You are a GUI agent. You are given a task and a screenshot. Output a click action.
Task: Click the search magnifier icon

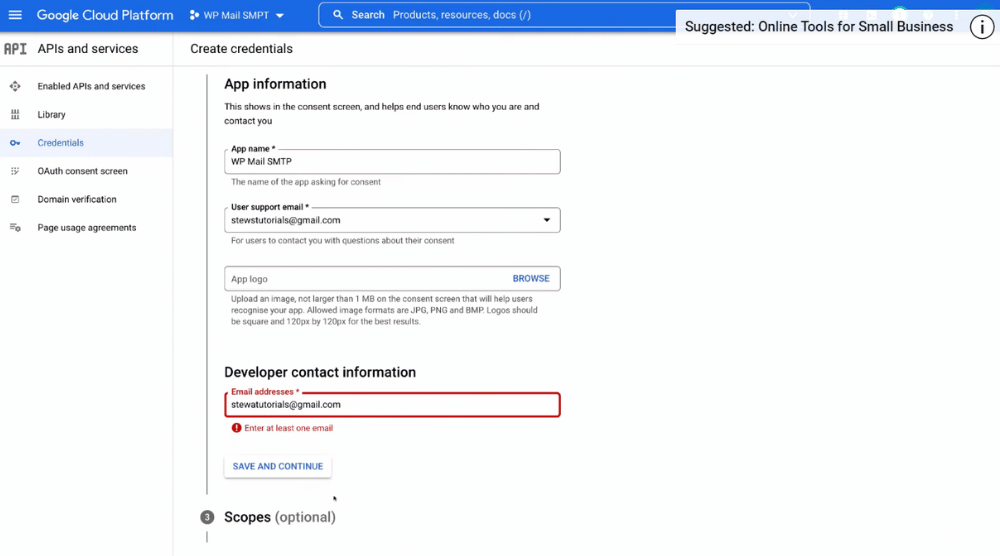pos(338,15)
